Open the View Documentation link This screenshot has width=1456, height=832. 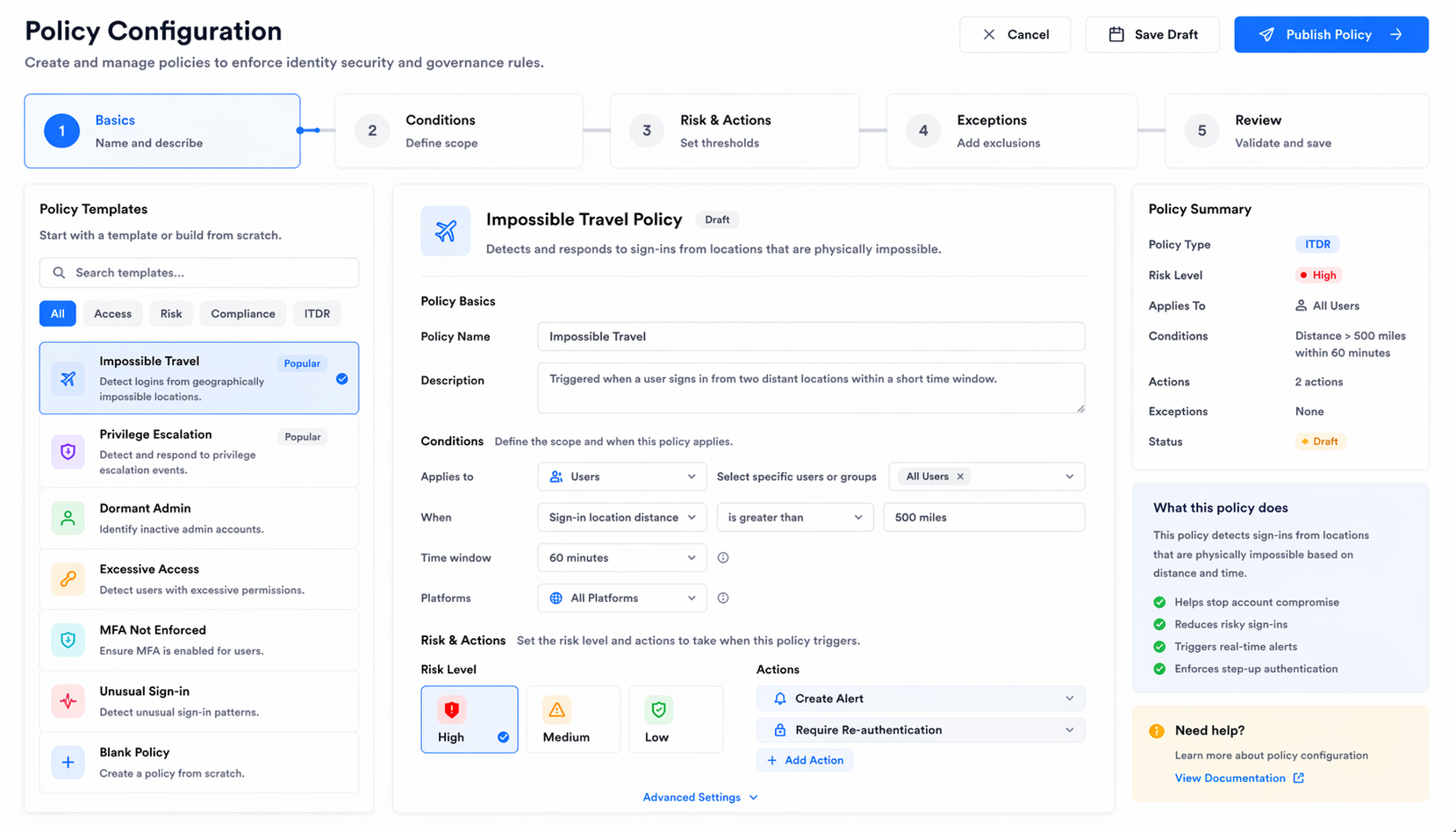tap(1230, 778)
